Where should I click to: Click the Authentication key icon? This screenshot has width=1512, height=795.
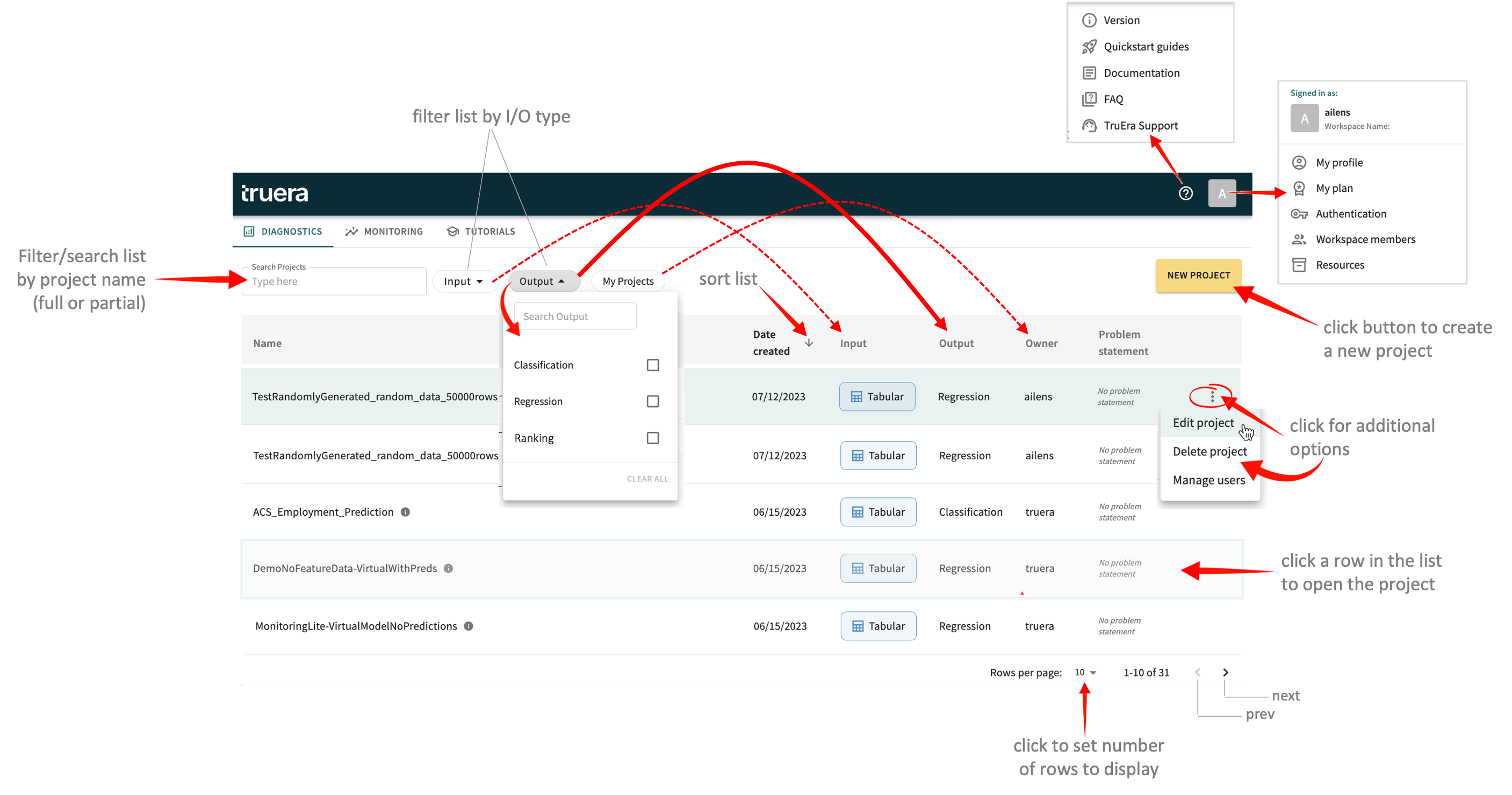(1300, 214)
